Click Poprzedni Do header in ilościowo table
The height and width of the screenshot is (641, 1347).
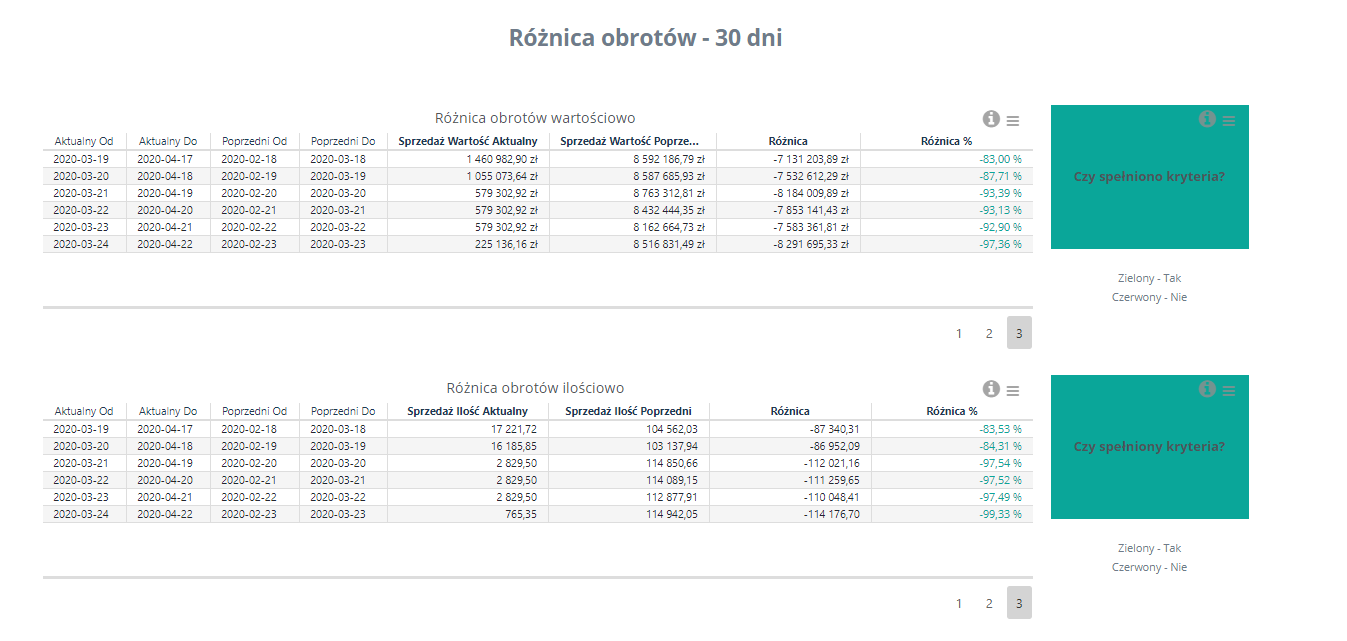[343, 411]
